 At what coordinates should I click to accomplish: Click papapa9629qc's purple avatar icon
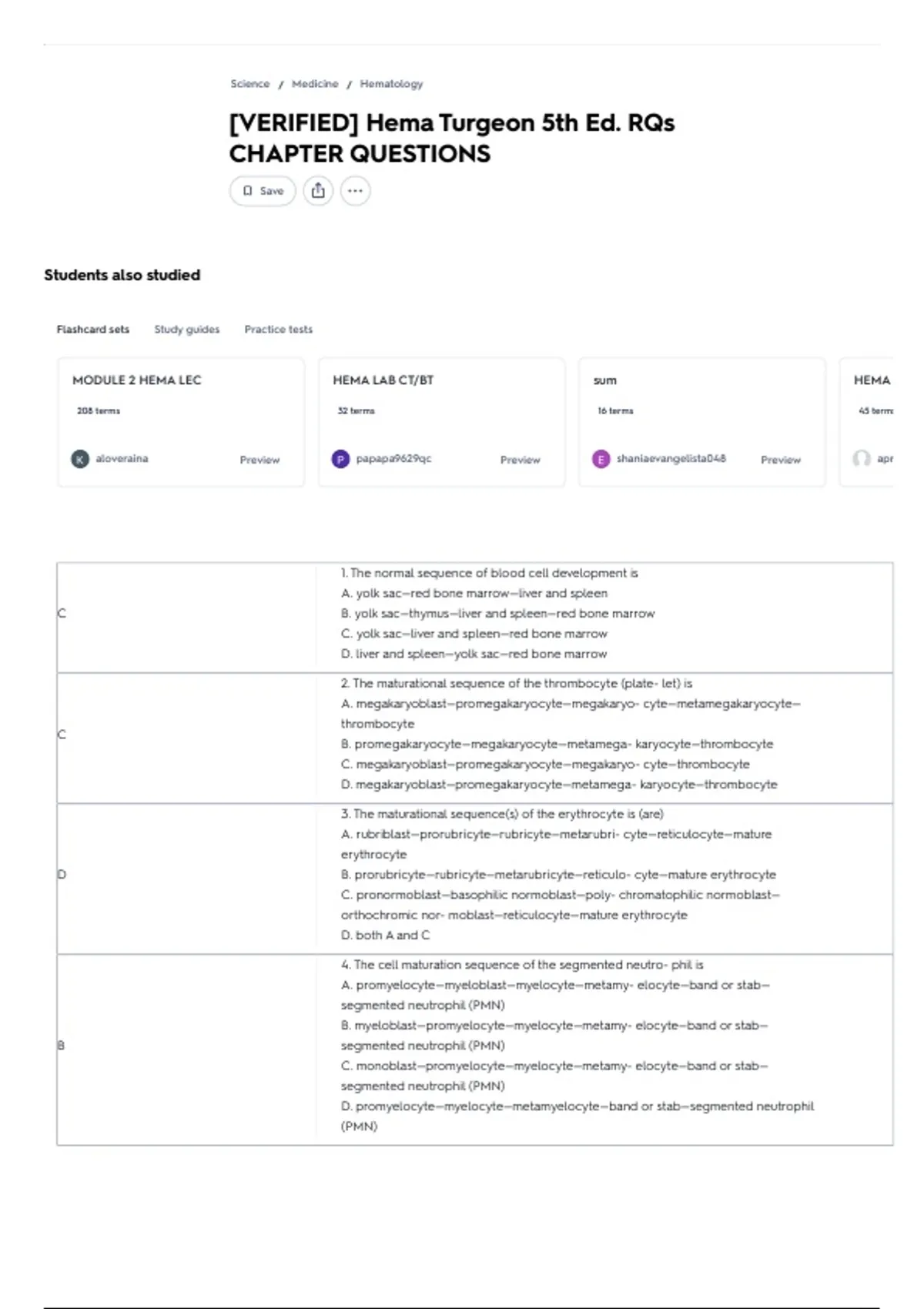click(340, 459)
